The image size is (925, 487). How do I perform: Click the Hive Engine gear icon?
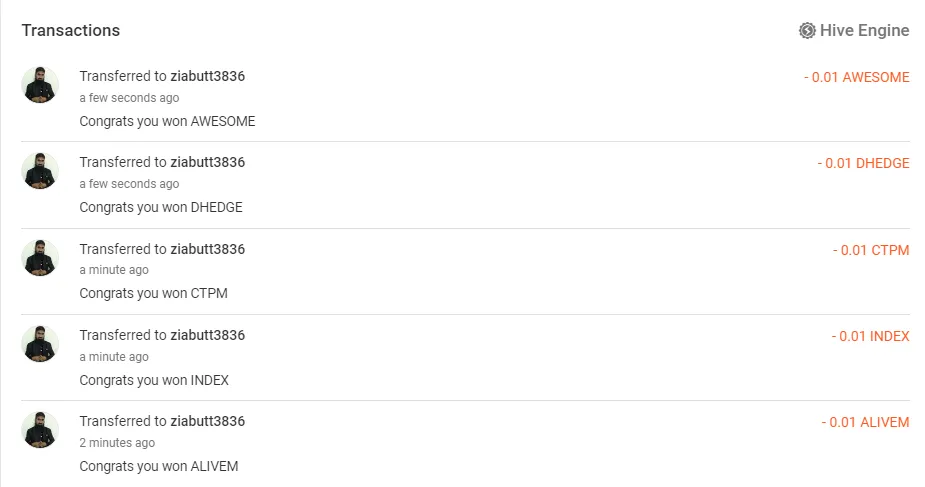[807, 31]
